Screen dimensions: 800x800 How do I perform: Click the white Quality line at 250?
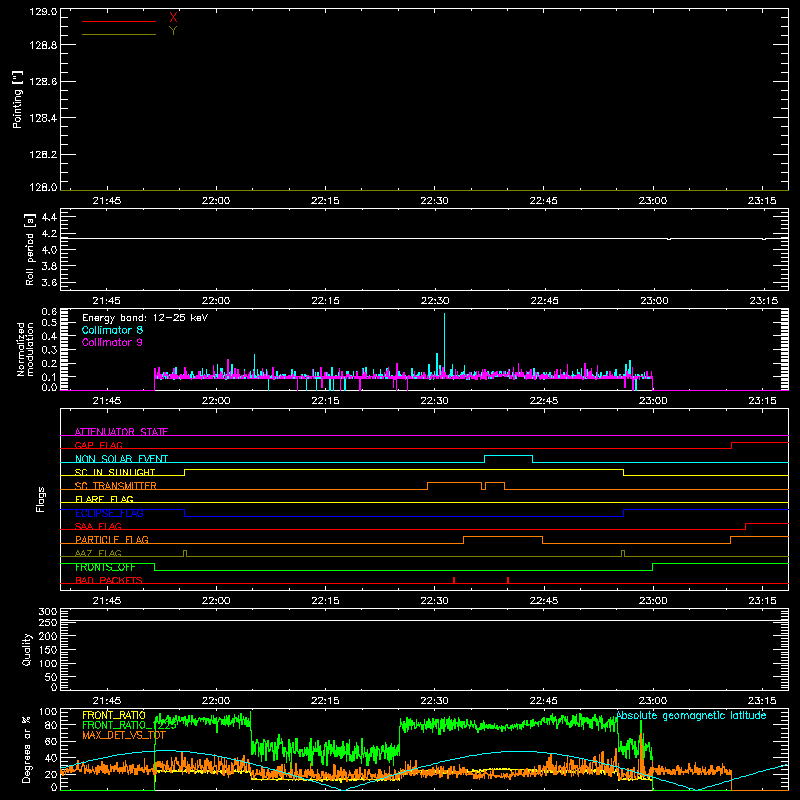424,620
